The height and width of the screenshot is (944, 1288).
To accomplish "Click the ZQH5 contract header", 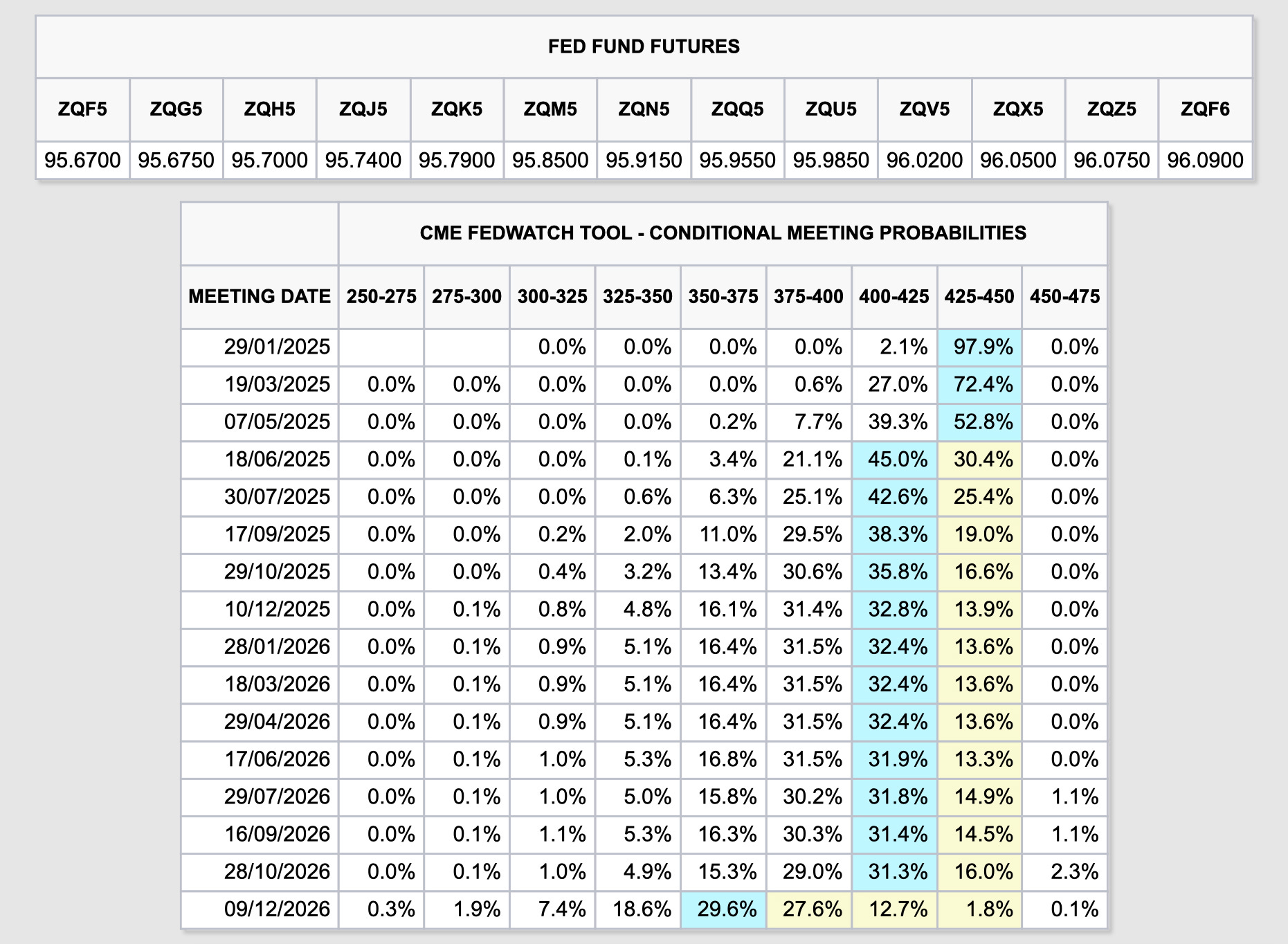I will pyautogui.click(x=270, y=109).
